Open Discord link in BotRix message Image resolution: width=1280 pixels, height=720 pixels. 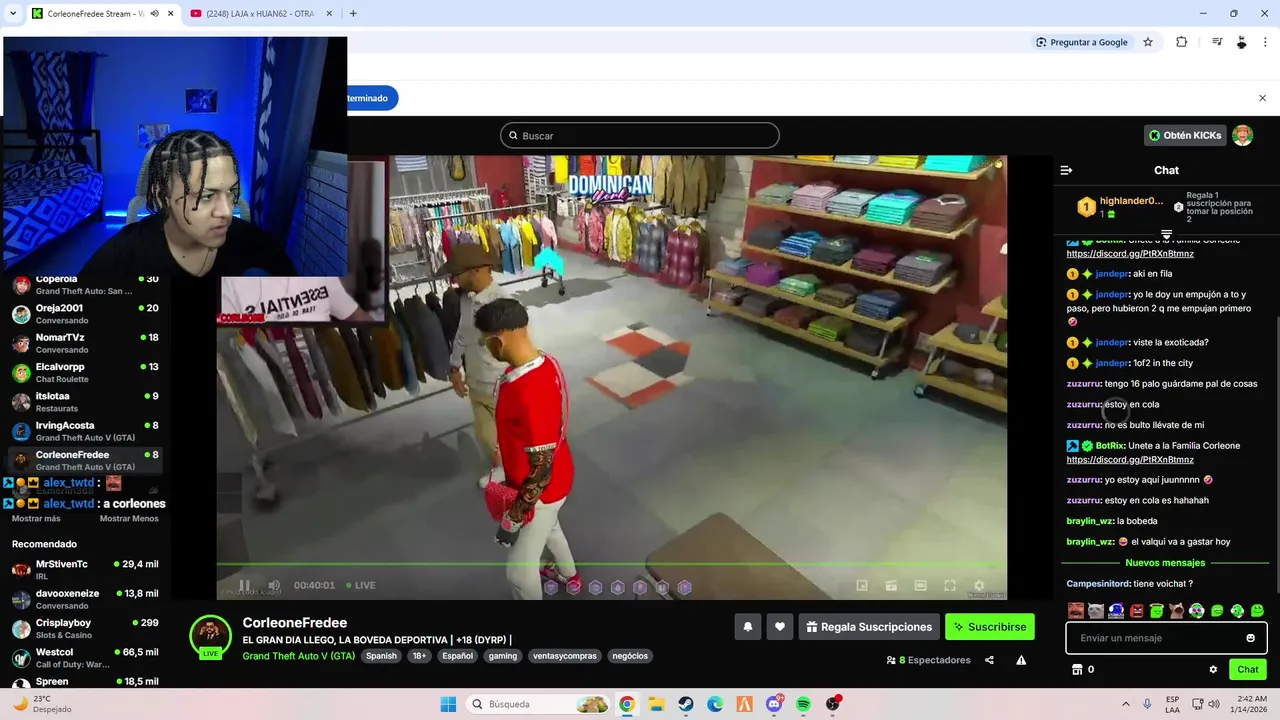pos(1130,460)
